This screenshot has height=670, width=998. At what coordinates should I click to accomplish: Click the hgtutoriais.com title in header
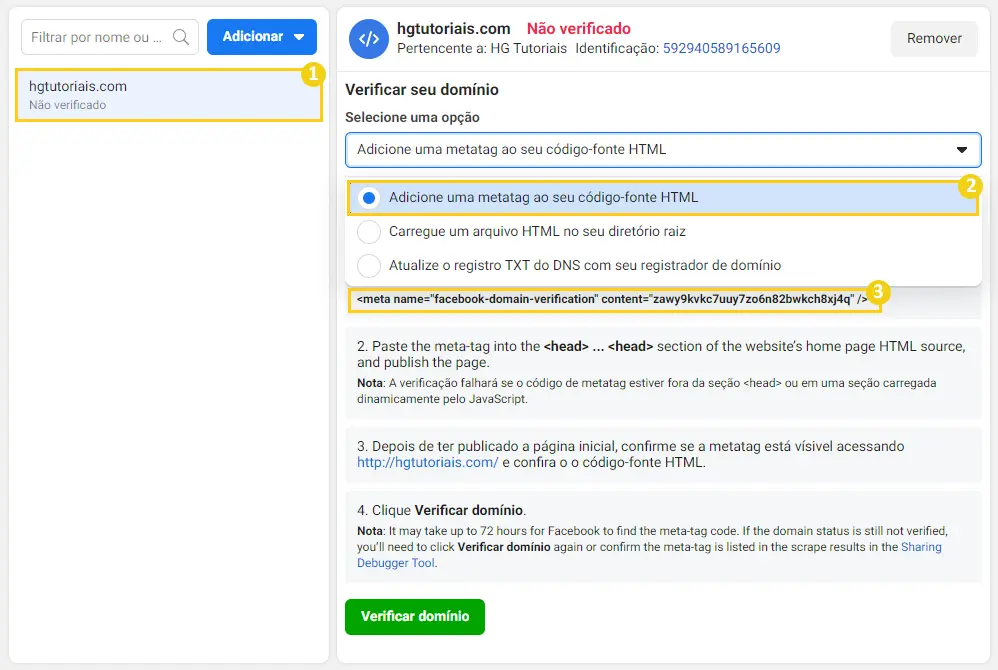(453, 29)
